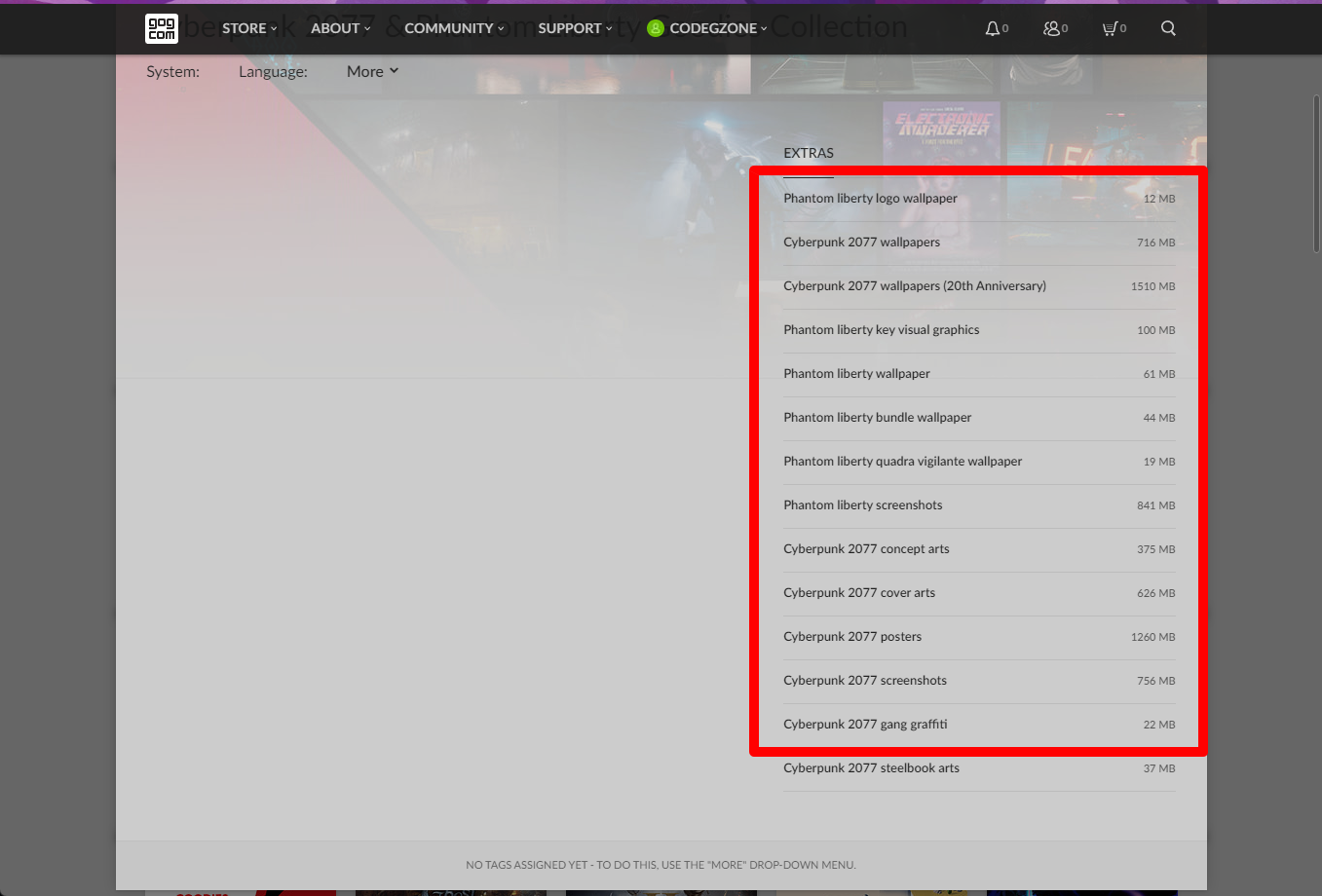
Task: Download Cyberpunk 2077 screenshots extra
Action: pos(979,681)
